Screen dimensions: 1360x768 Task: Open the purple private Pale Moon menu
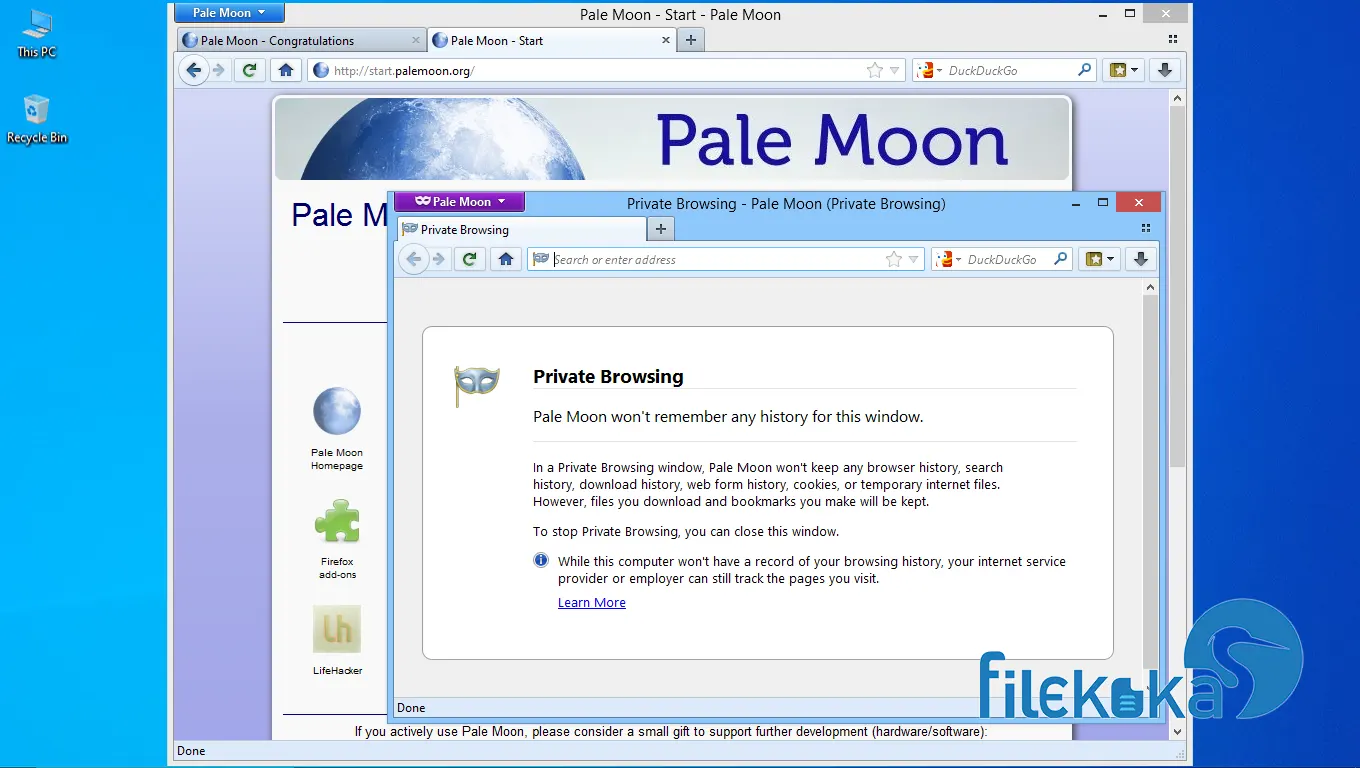pyautogui.click(x=459, y=201)
